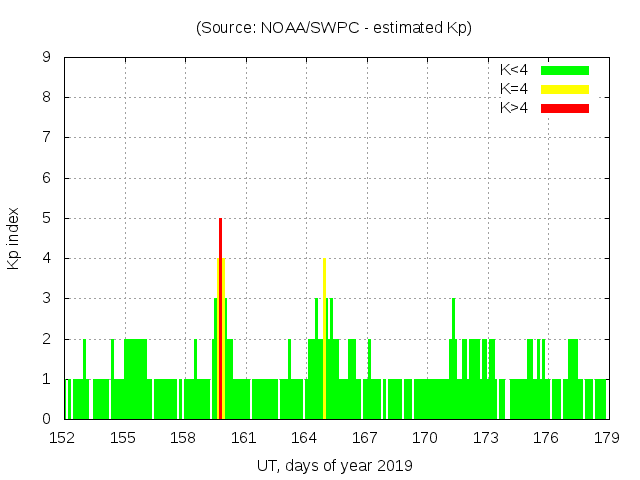Click the x-axis tick label 161

click(244, 438)
